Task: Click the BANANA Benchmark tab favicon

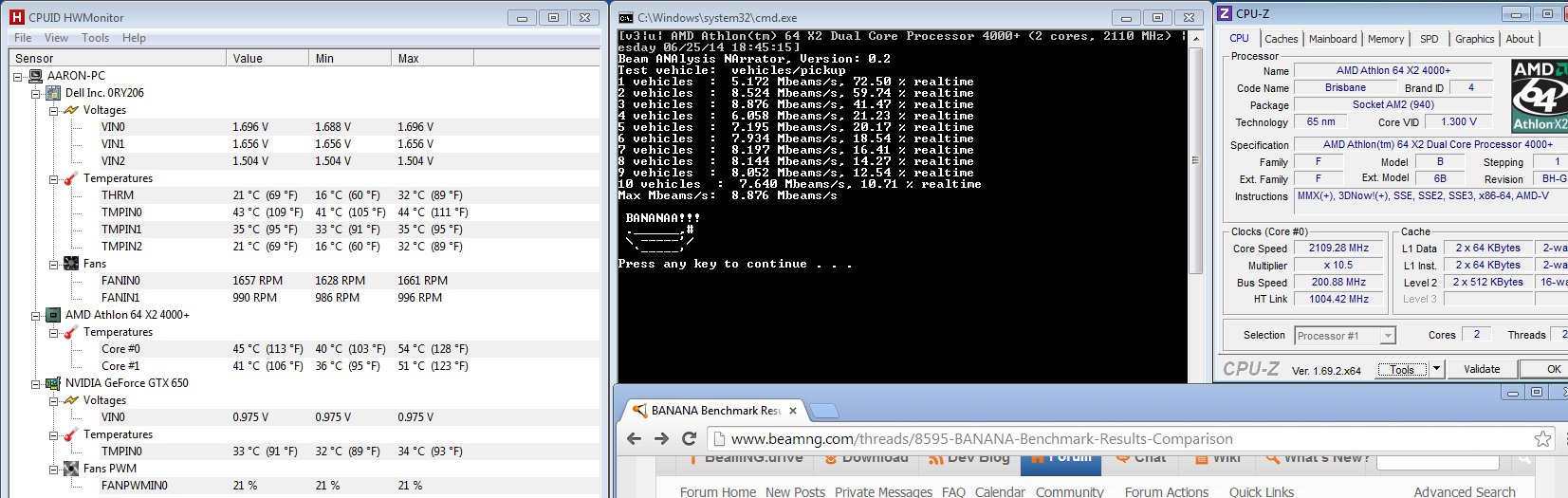Action: (640, 411)
